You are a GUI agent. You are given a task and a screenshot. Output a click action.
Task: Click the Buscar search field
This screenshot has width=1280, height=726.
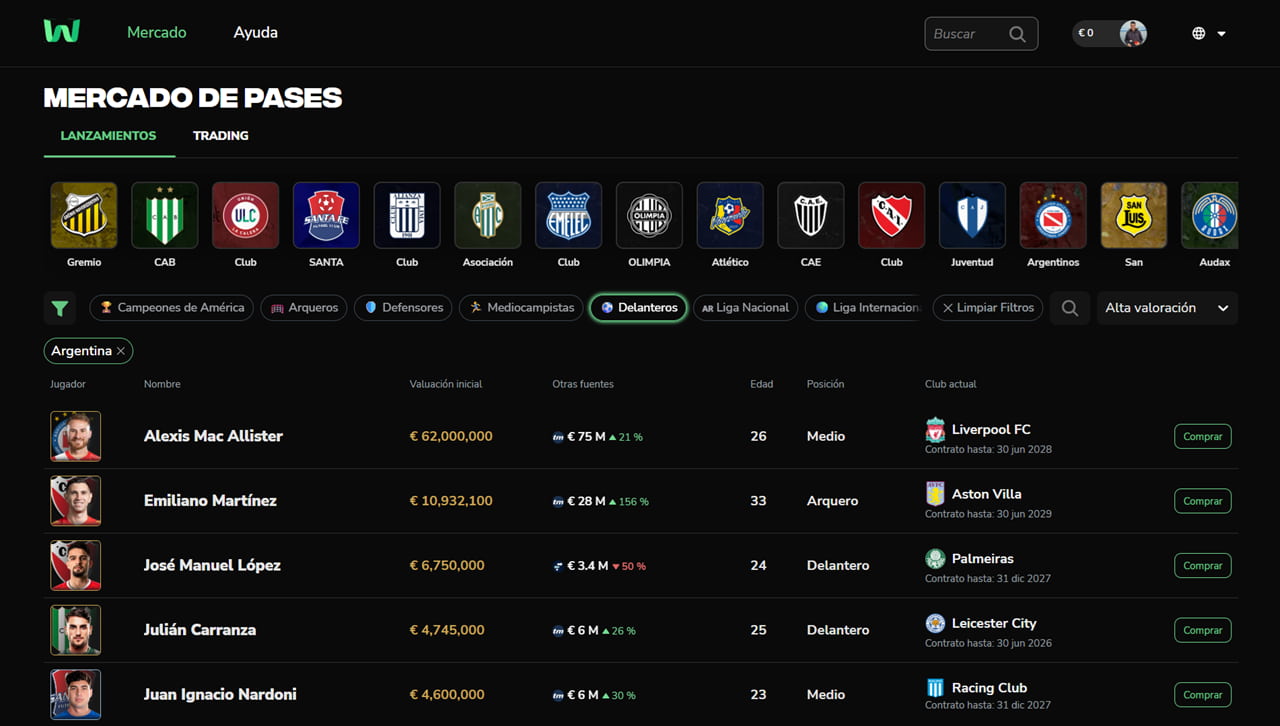point(968,34)
